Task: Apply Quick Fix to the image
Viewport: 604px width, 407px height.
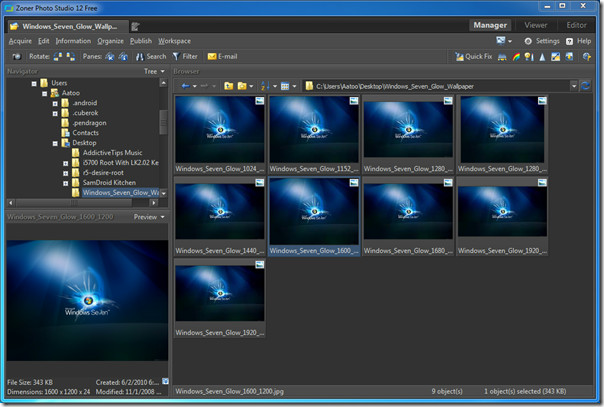Action: [474, 57]
